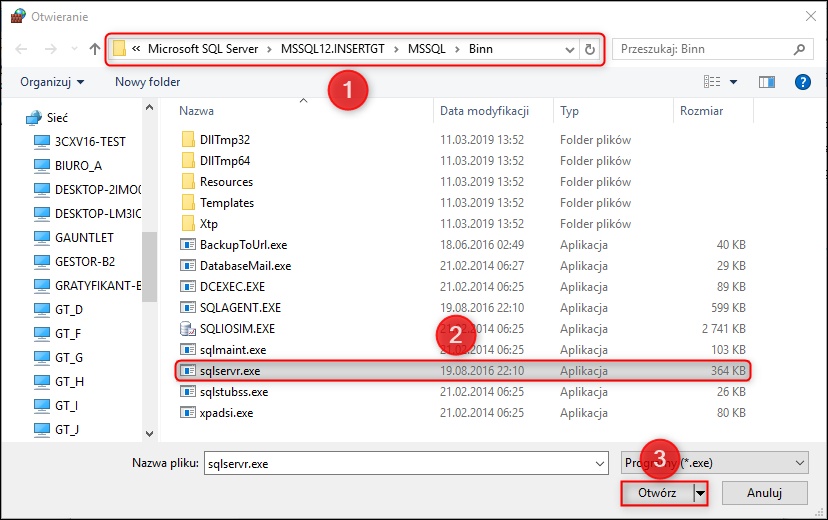
Task: Select MSSQL12.INSERTGT in breadcrumb path
Action: tap(333, 49)
